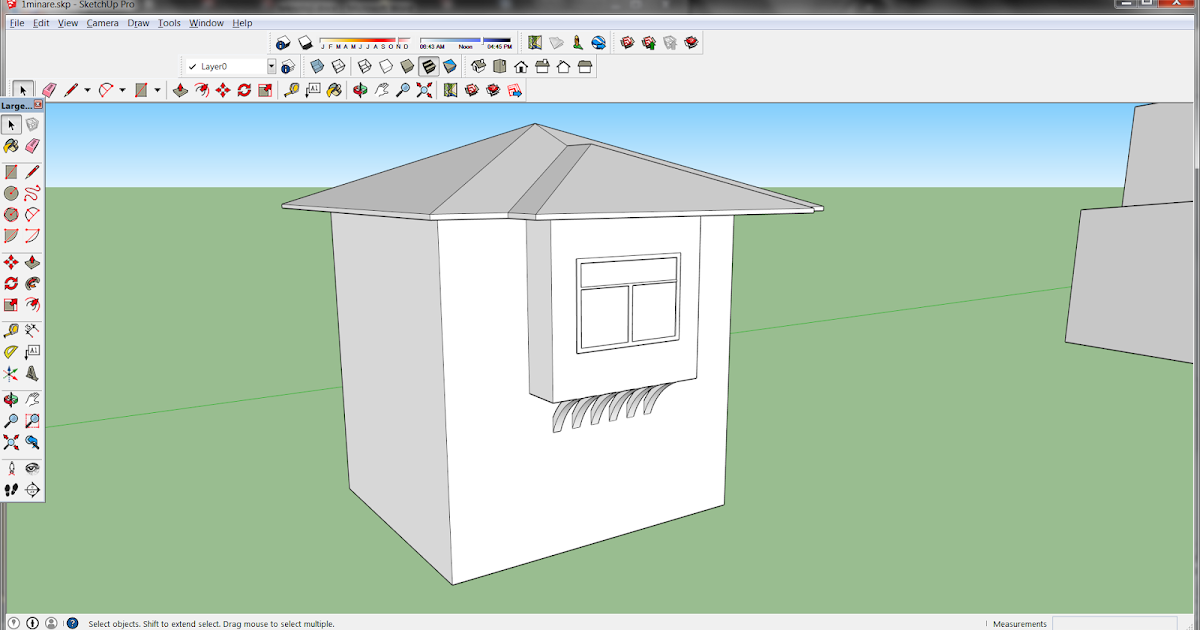Toggle the X-ray face style

(317, 67)
